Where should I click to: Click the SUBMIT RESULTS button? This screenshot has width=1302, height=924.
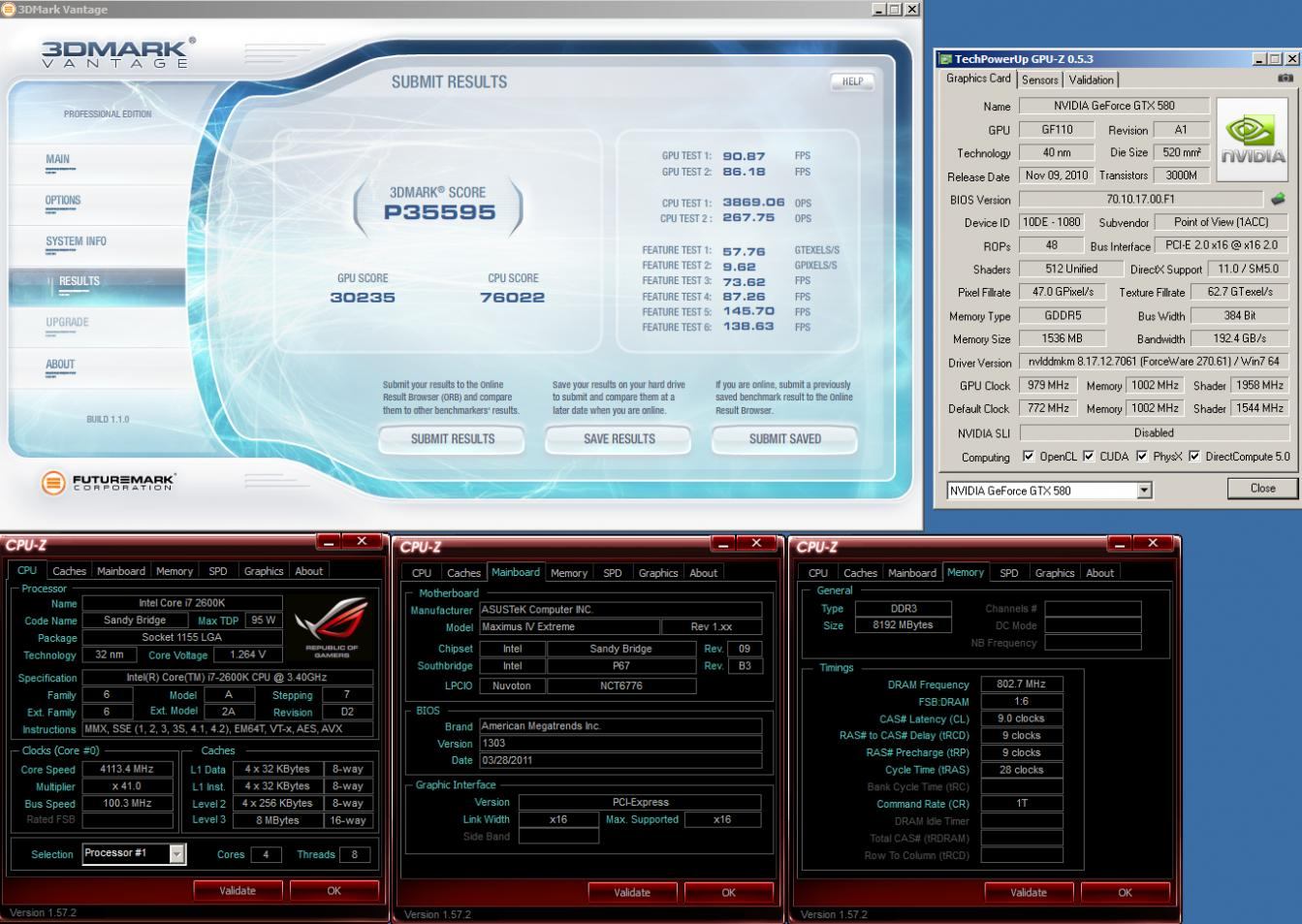pyautogui.click(x=452, y=439)
